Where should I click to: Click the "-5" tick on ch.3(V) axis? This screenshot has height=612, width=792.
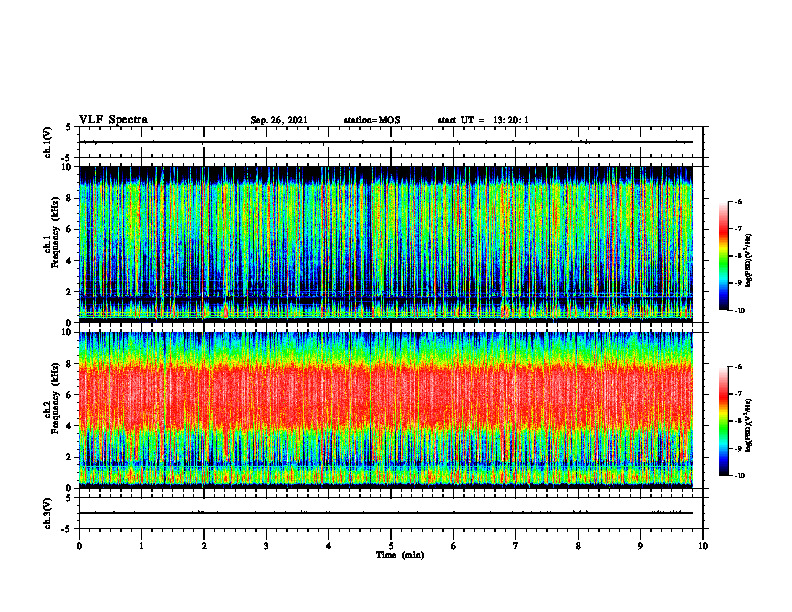(x=67, y=529)
